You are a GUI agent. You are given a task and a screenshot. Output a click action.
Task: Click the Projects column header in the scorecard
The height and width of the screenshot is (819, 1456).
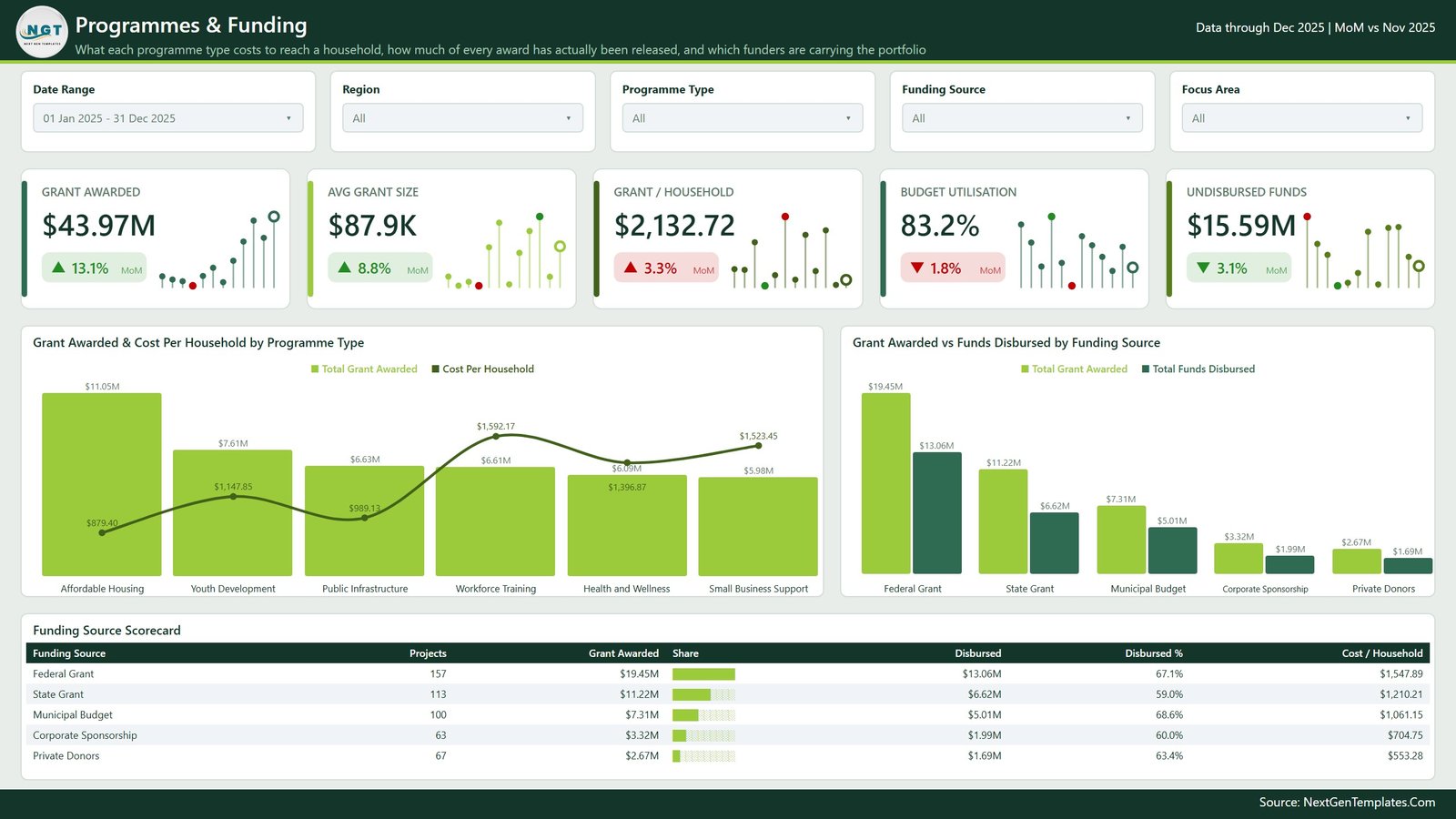[428, 653]
